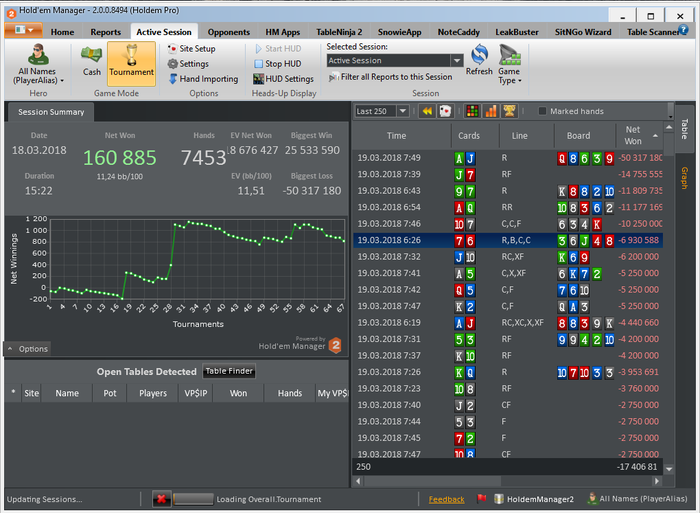Click the yellow rewind arrows toolbar icon
This screenshot has height=513, width=700.
point(427,111)
